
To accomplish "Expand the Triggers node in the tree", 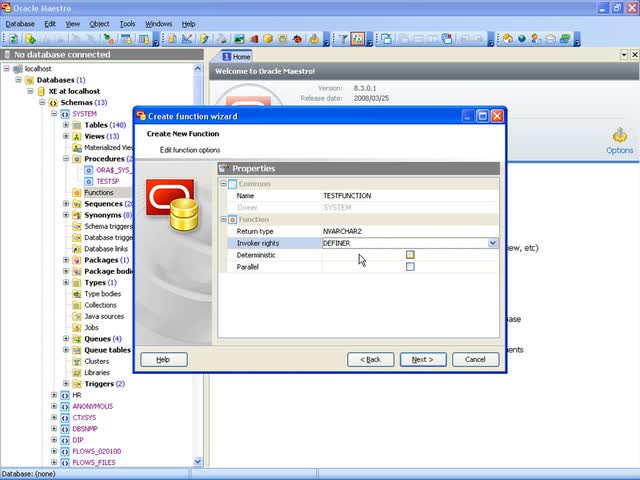I will pos(66,383).
